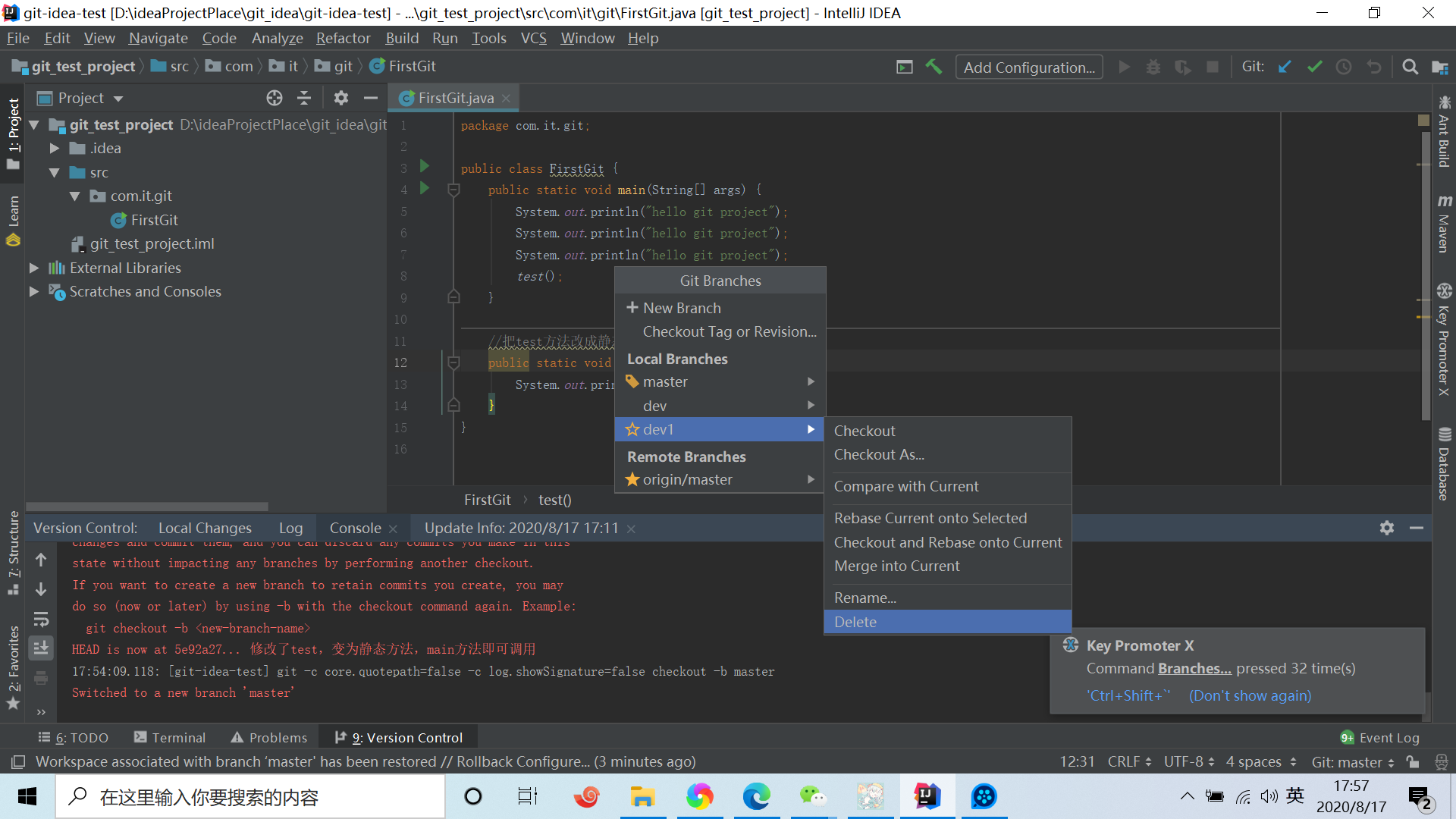
Task: Open the CRLF line separator selector
Action: tap(1129, 761)
